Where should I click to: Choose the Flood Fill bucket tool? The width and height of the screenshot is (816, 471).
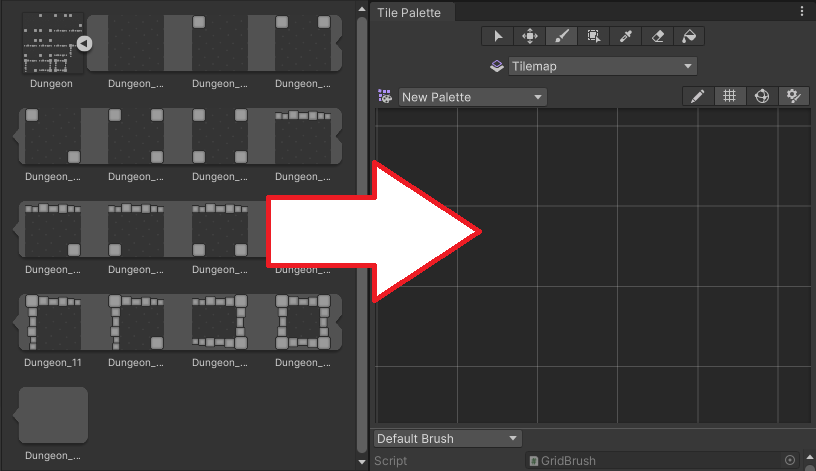tap(689, 36)
